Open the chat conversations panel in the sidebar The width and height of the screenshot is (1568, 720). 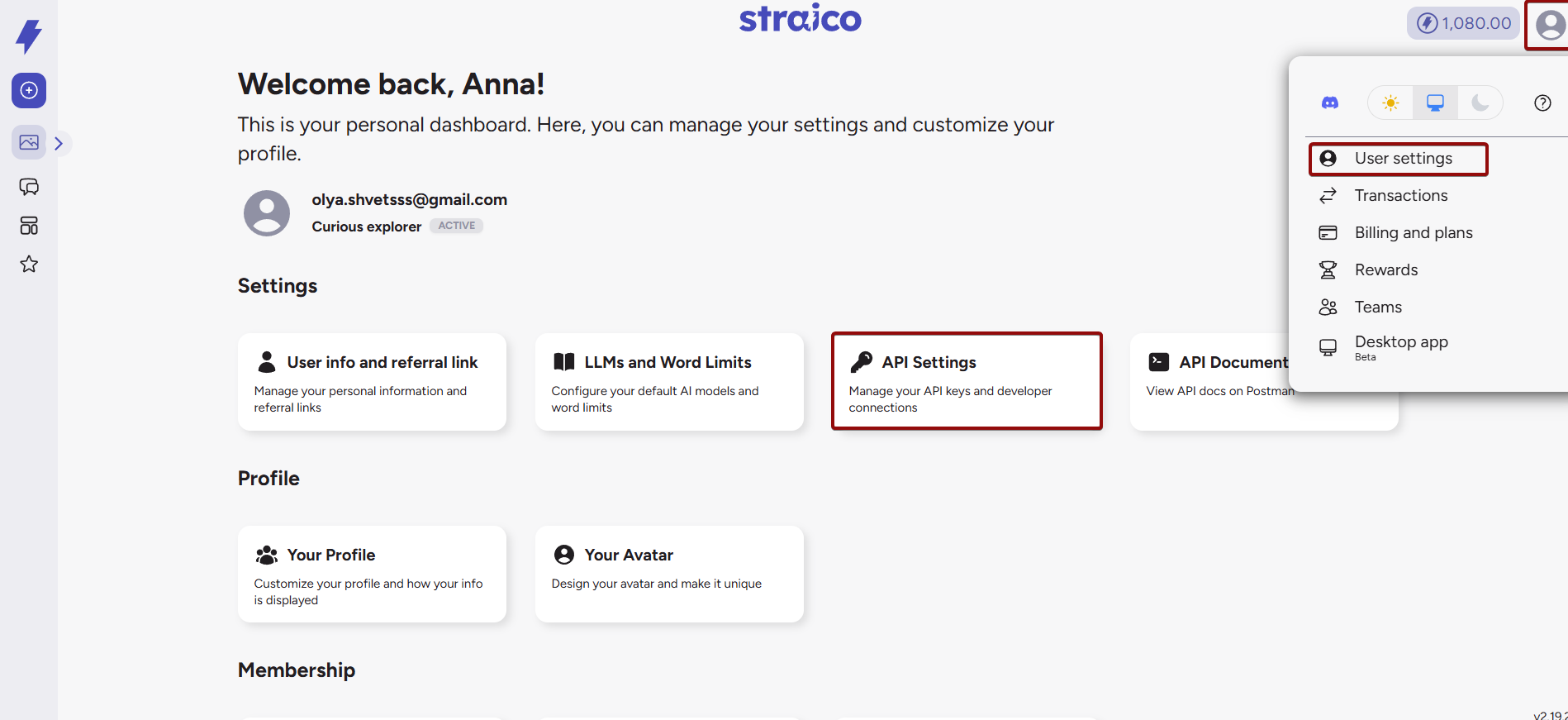pos(29,187)
